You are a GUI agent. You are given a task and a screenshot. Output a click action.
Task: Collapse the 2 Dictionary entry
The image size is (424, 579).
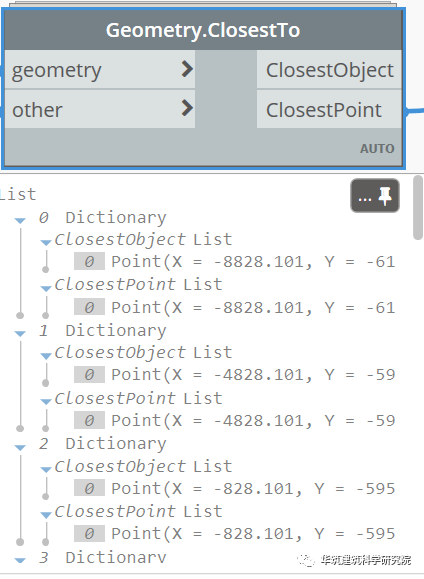coord(20,447)
